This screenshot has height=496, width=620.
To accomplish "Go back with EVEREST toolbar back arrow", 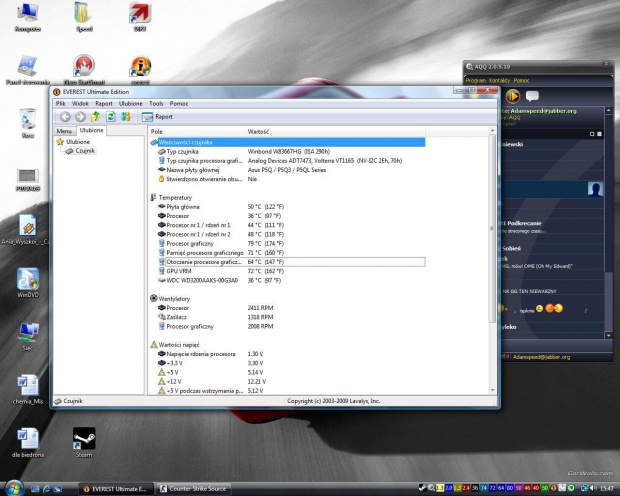I will tap(65, 117).
